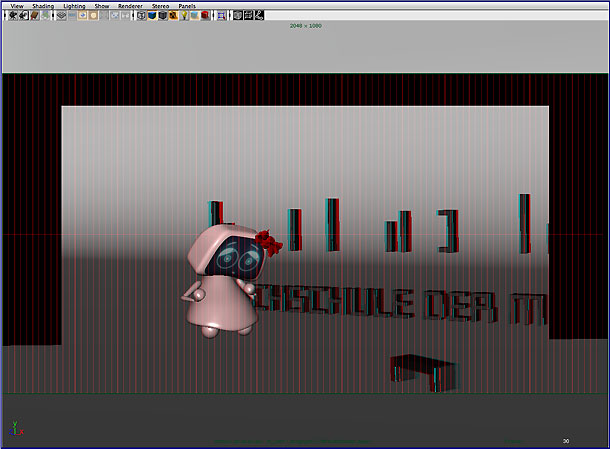Expand the Show menu
The width and height of the screenshot is (610, 449).
[102, 6]
